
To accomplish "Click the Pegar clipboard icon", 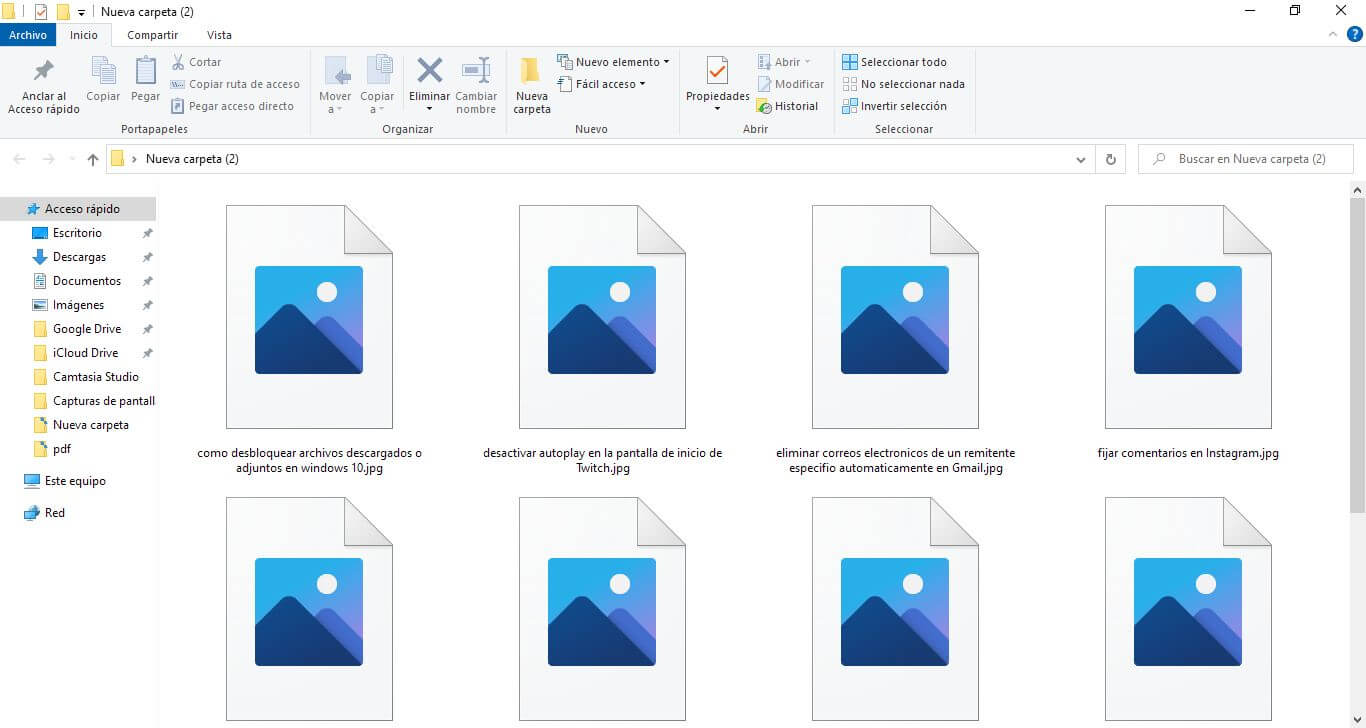I will click(x=145, y=71).
